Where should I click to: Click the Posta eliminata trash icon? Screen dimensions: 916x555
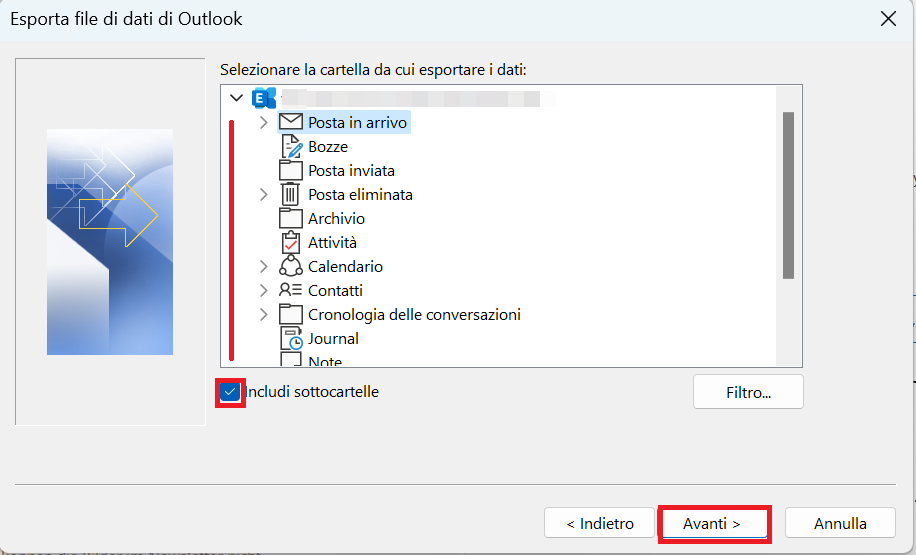290,194
